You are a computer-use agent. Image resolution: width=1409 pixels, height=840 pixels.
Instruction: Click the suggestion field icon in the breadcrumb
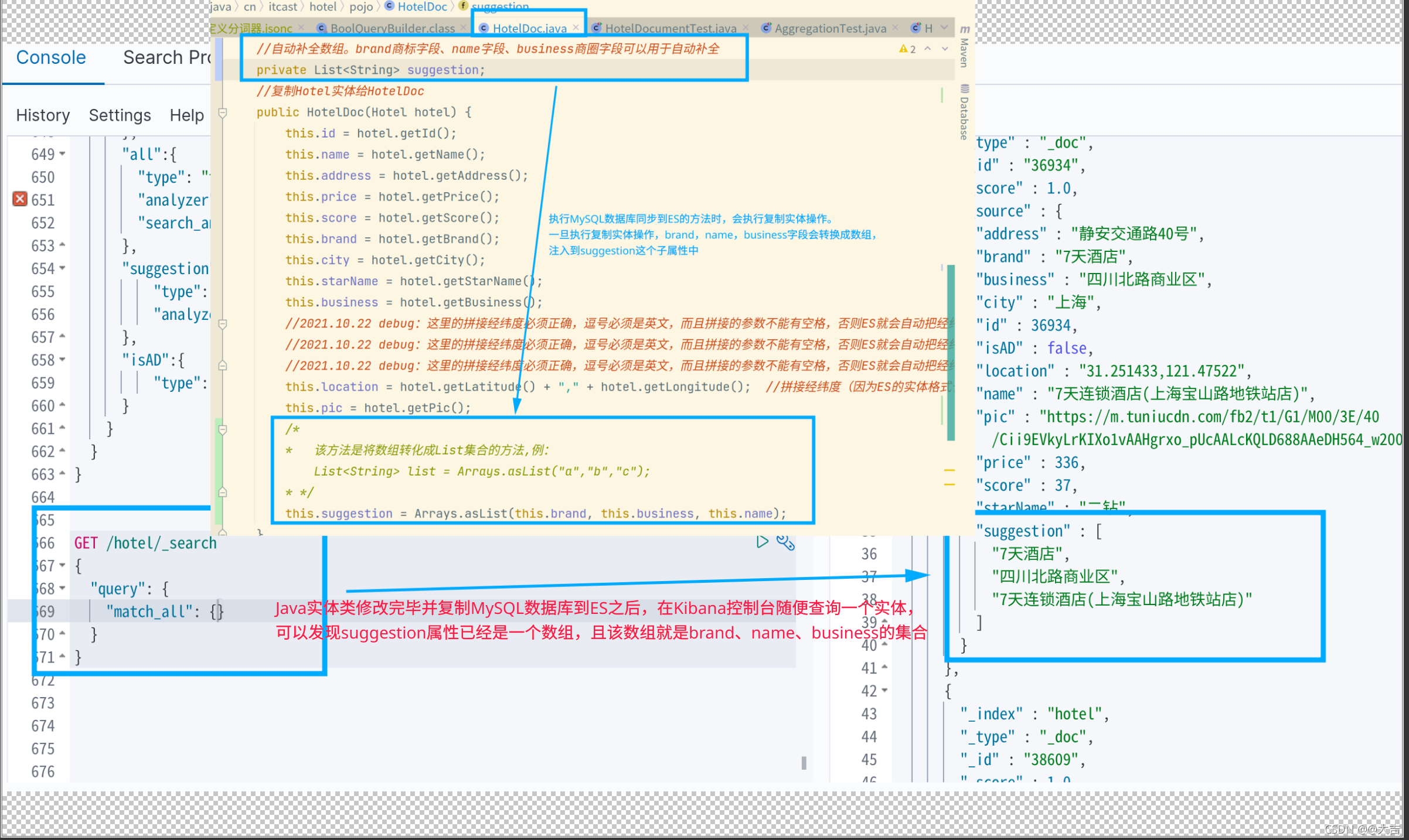pos(463,6)
